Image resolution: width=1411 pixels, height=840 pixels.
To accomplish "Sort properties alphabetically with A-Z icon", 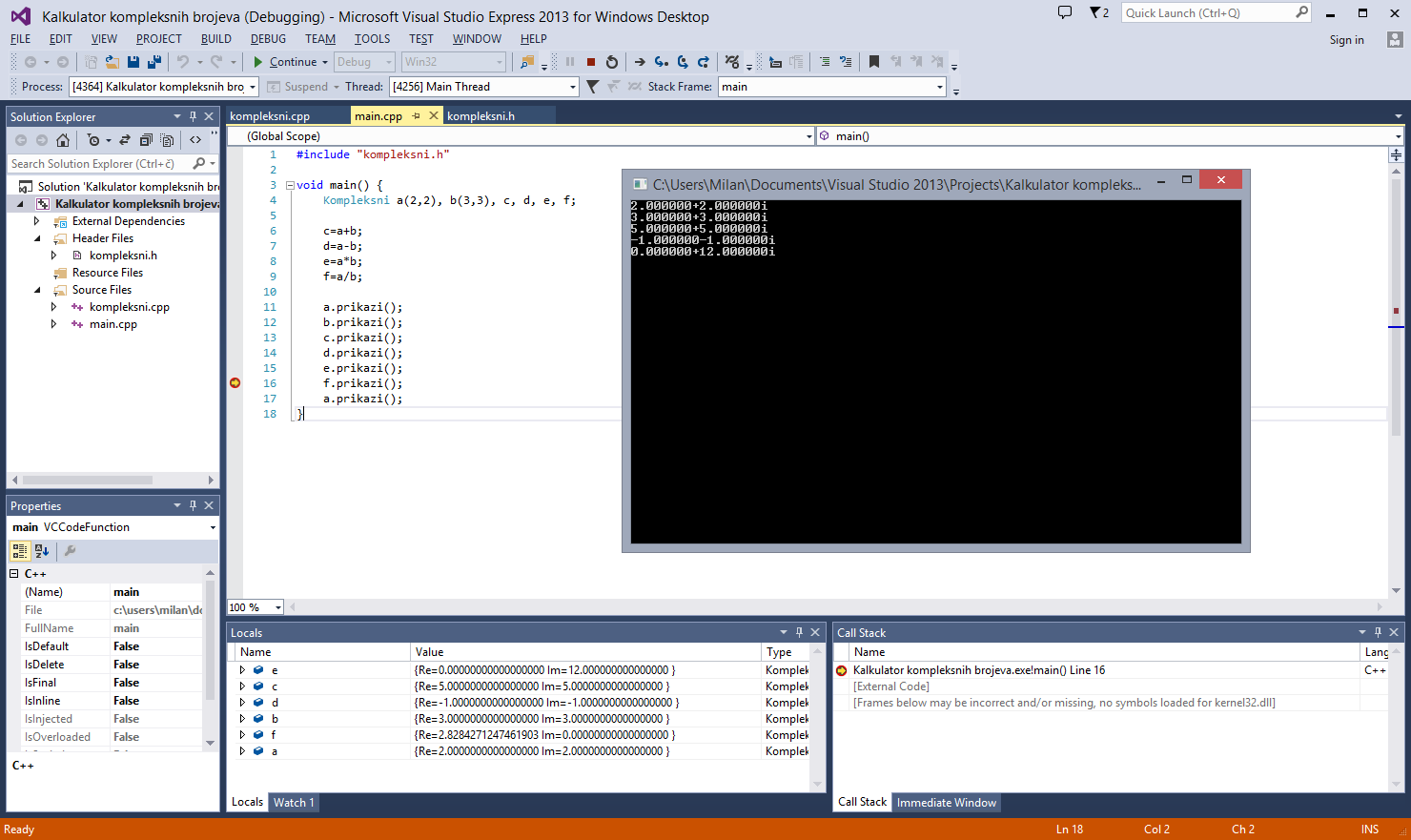I will pos(41,551).
